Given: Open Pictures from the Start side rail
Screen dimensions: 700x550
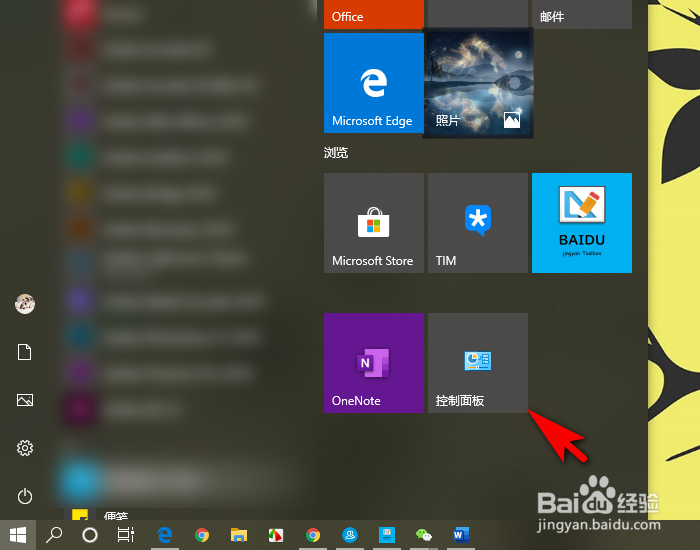Looking at the screenshot, I should 25,400.
